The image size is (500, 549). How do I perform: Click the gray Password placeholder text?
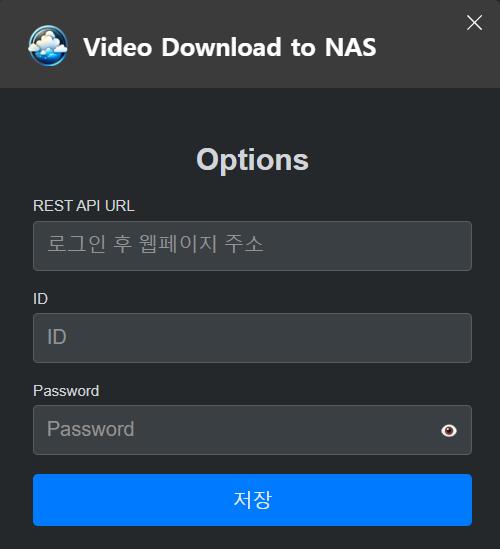[x=91, y=429]
